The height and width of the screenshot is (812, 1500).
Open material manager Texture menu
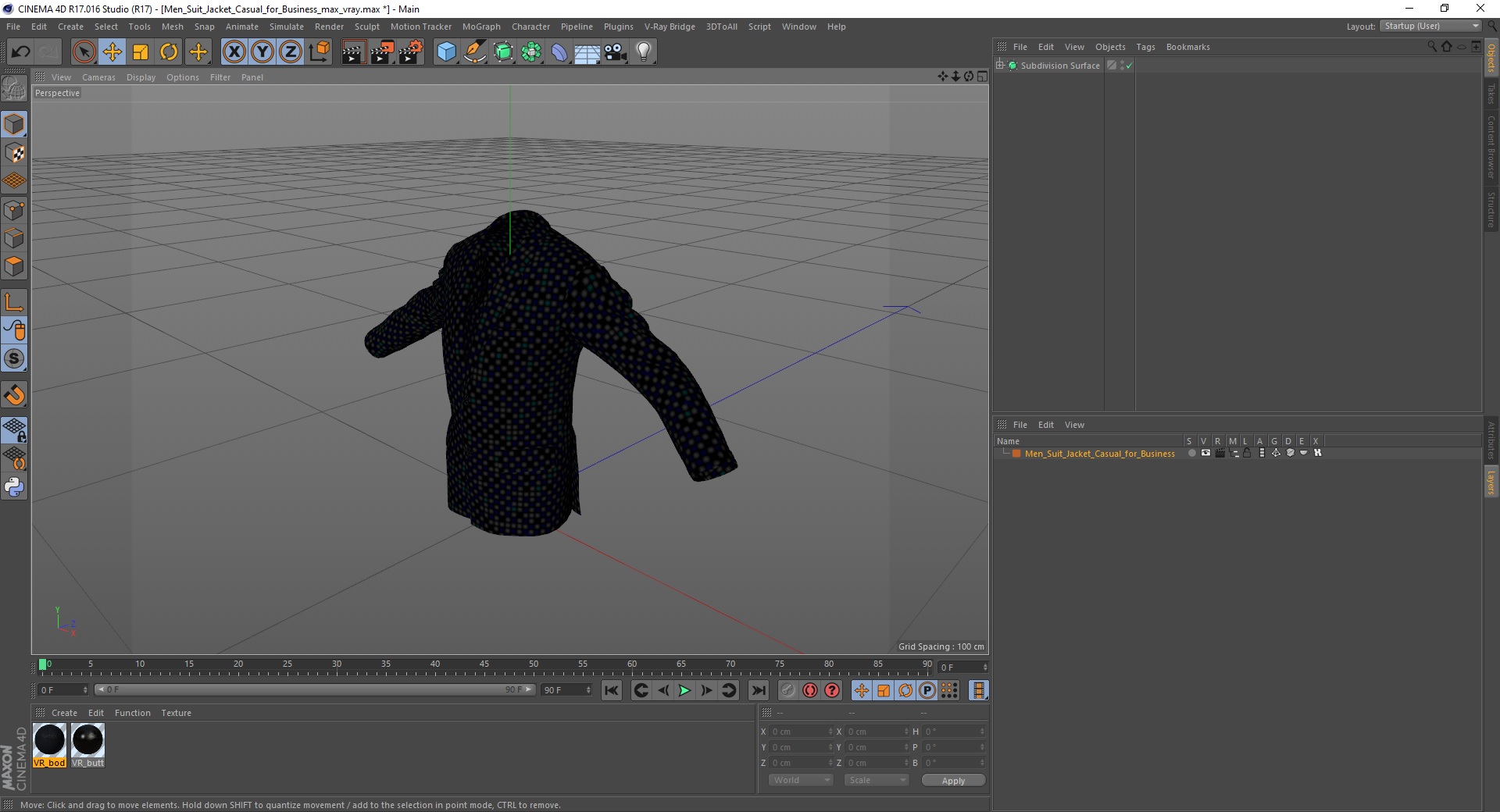[176, 713]
